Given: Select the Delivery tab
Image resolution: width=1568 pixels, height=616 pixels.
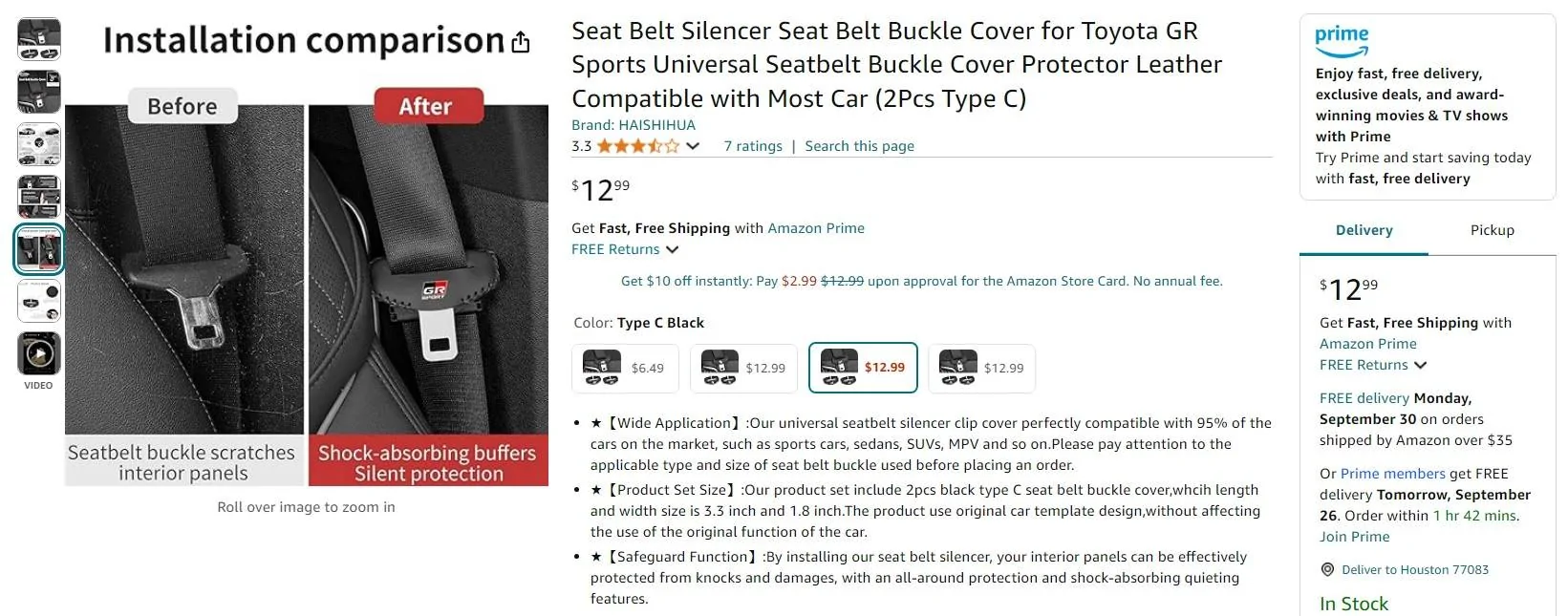Looking at the screenshot, I should click(x=1364, y=230).
